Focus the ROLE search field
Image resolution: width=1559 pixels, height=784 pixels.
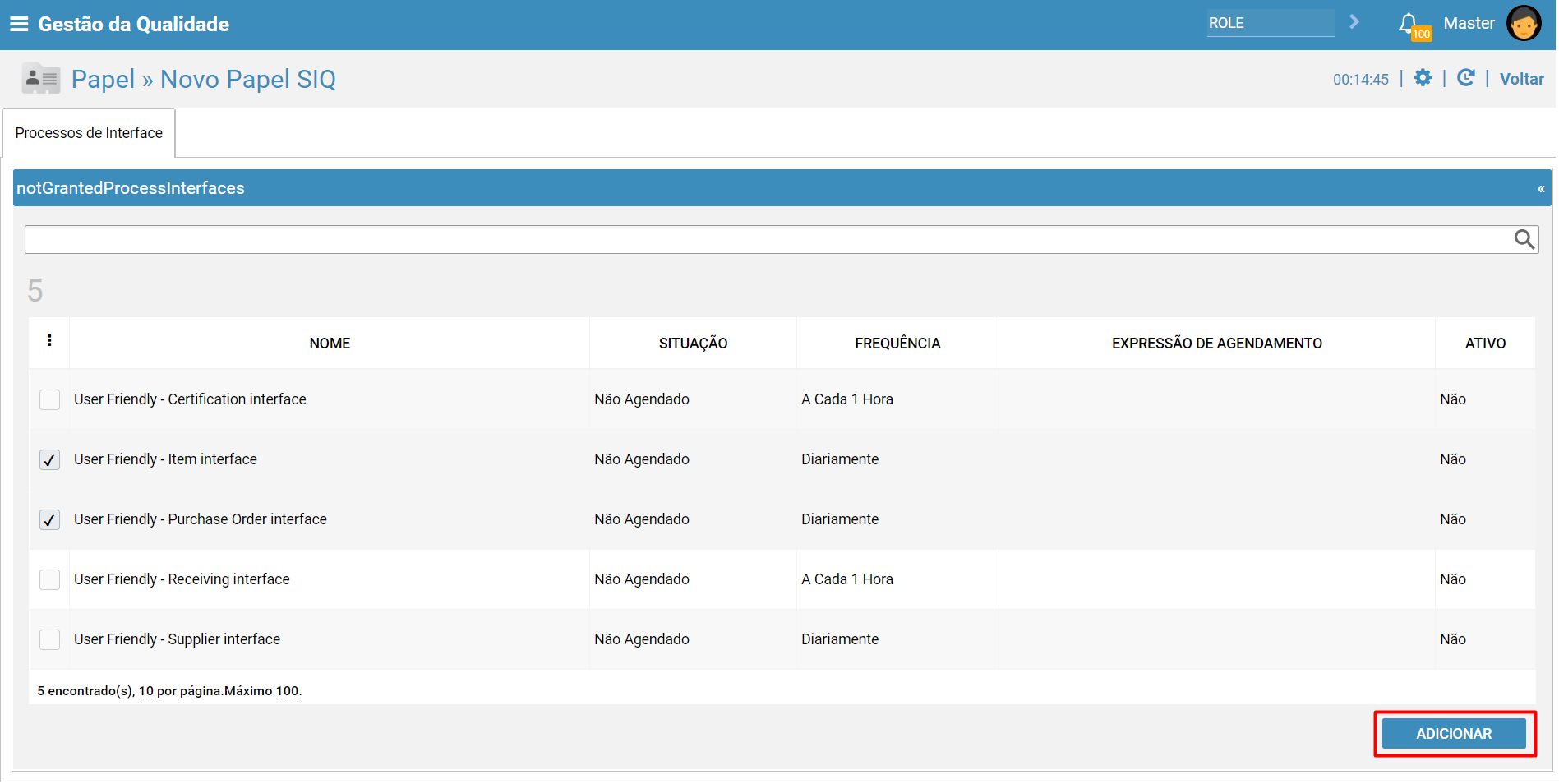coord(1271,23)
